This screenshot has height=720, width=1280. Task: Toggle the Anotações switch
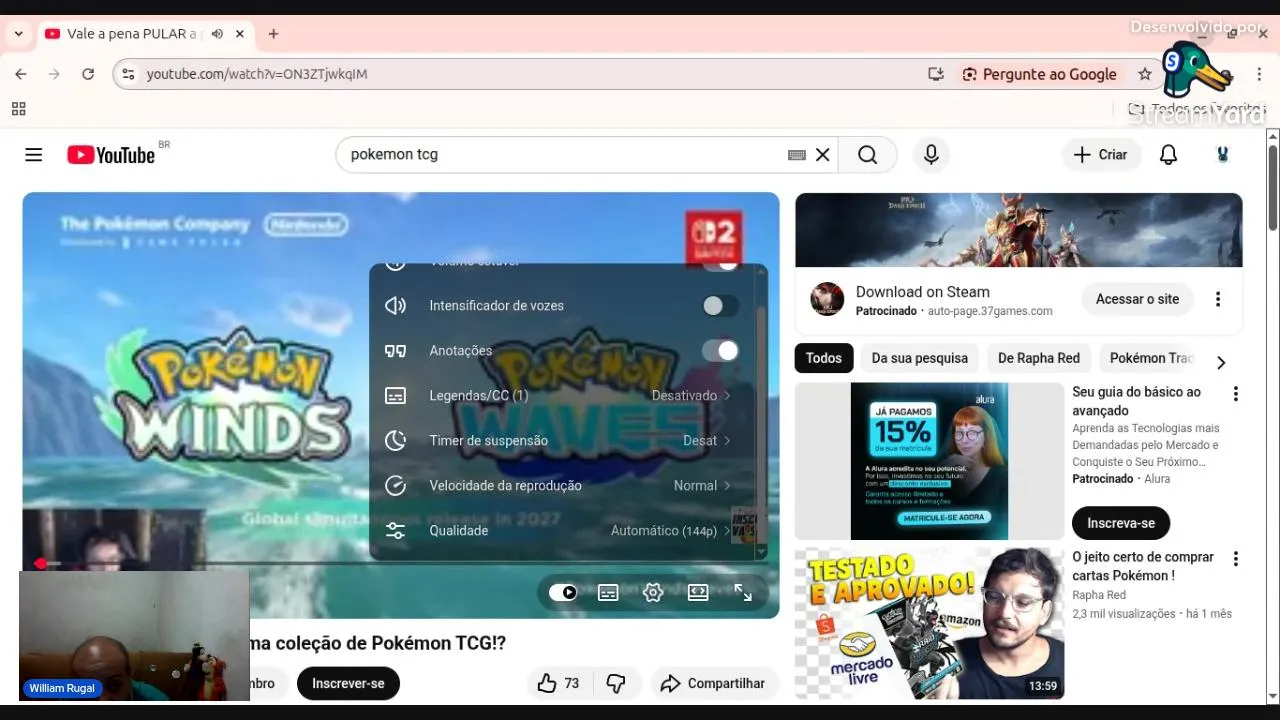click(720, 351)
